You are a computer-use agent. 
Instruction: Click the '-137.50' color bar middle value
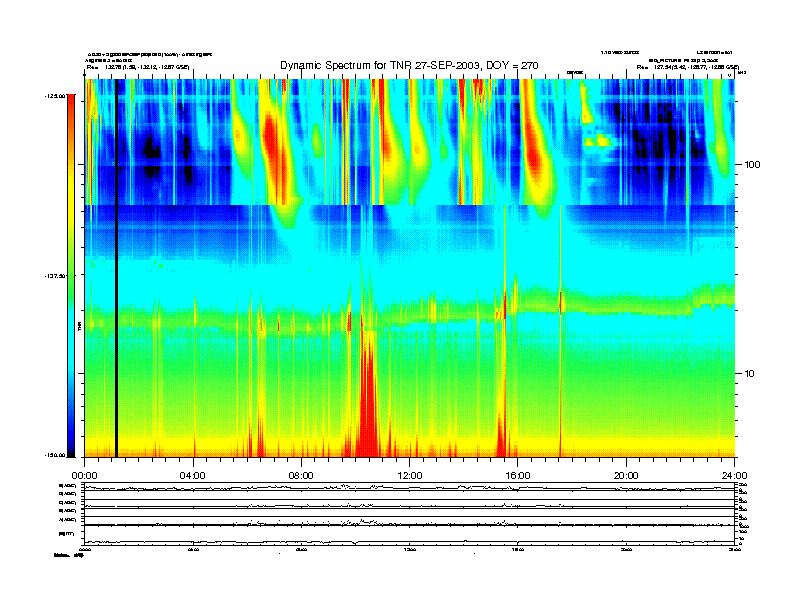54,276
